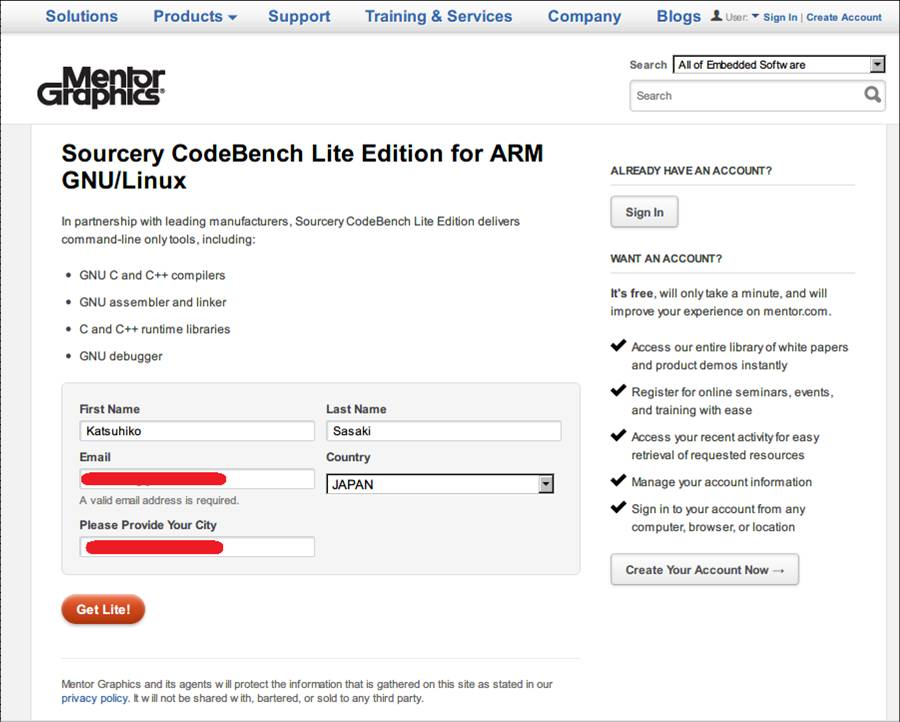Expand the search category dropdown
Viewport: 900px width, 722px height.
click(877, 65)
